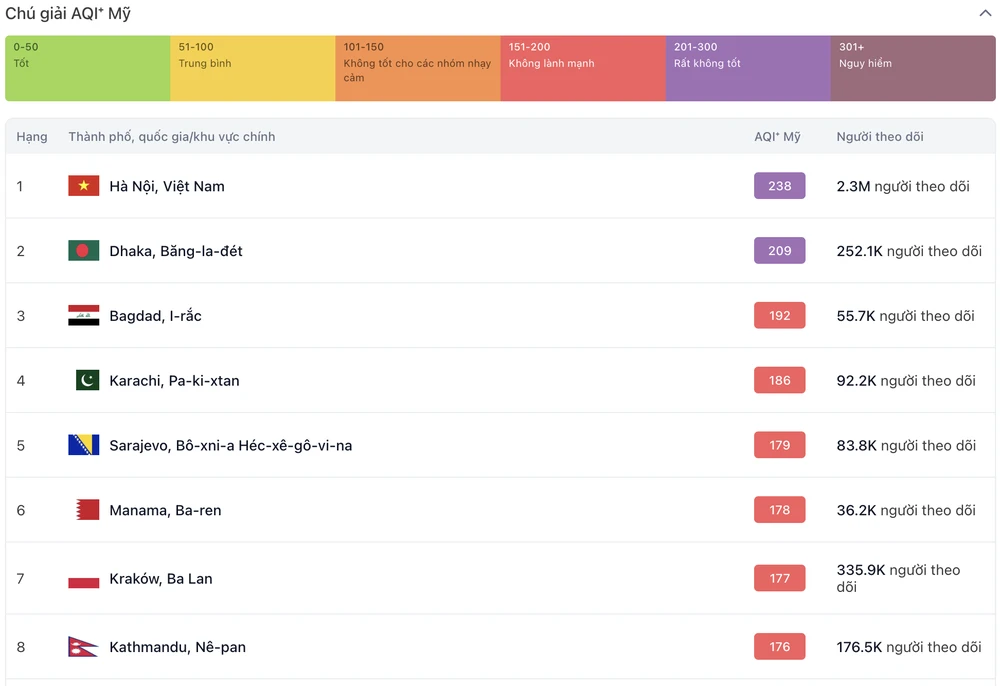Open the Hà Nội, Việt Nam link
The width and height of the screenshot is (1000, 686).
tap(167, 186)
